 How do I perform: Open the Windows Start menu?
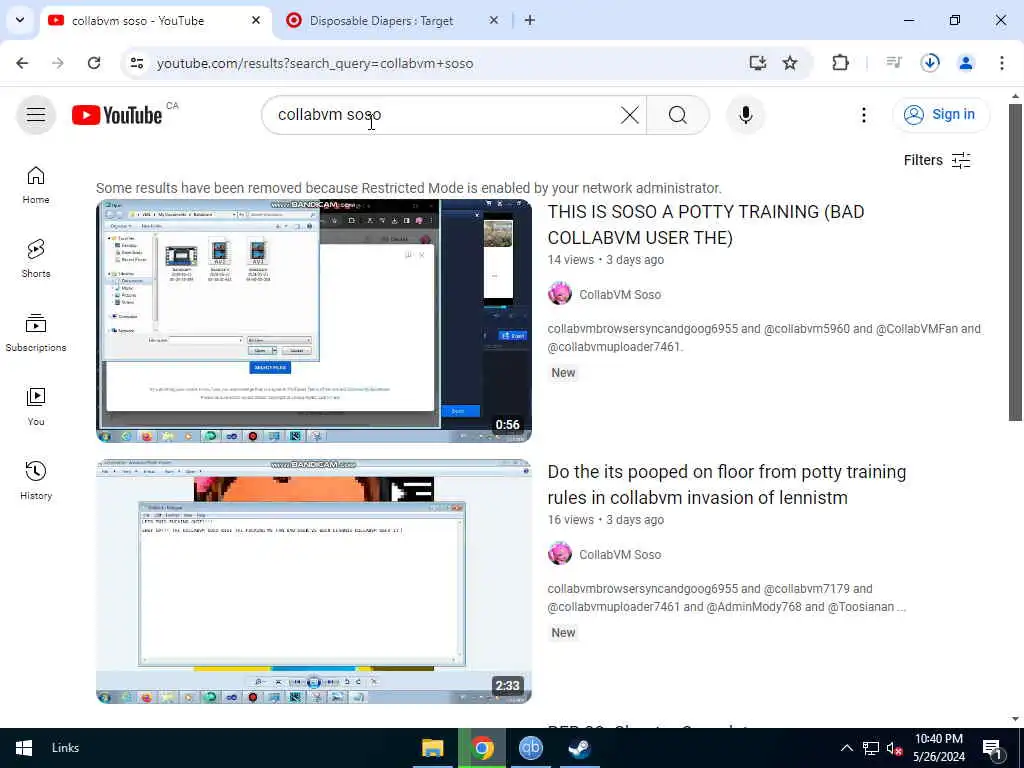[x=24, y=748]
